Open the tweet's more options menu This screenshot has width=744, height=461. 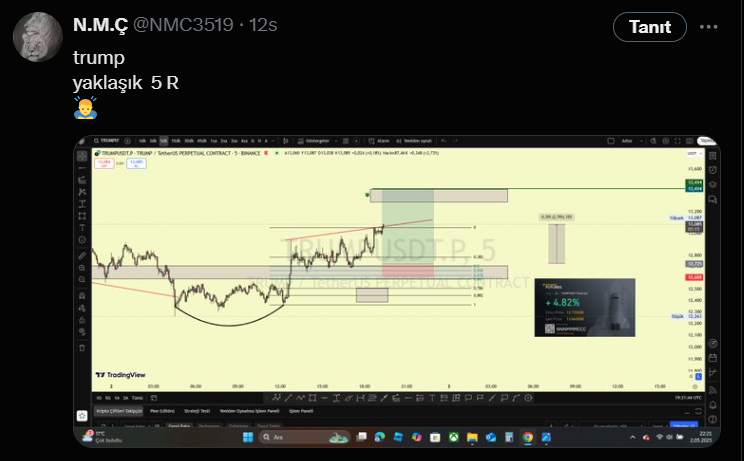(x=708, y=27)
